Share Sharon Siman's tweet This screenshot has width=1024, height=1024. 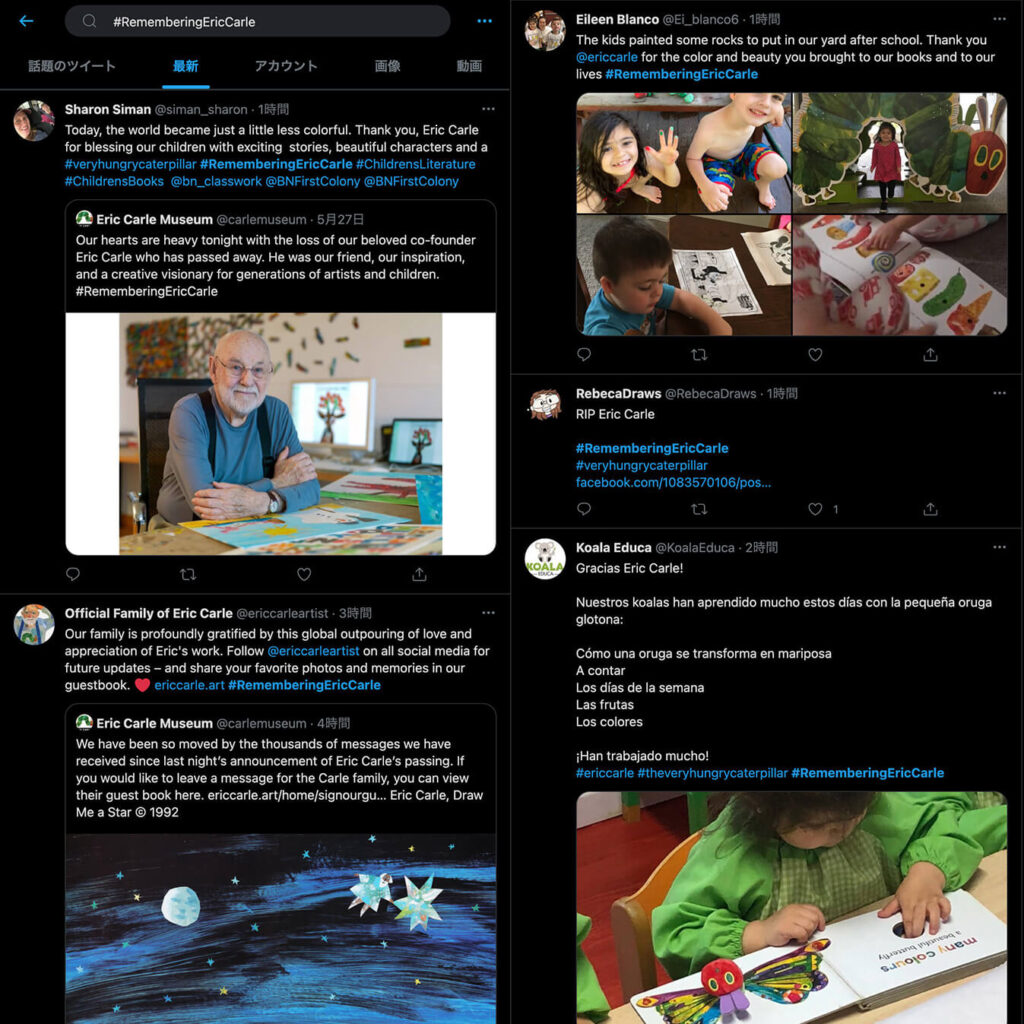coord(419,574)
